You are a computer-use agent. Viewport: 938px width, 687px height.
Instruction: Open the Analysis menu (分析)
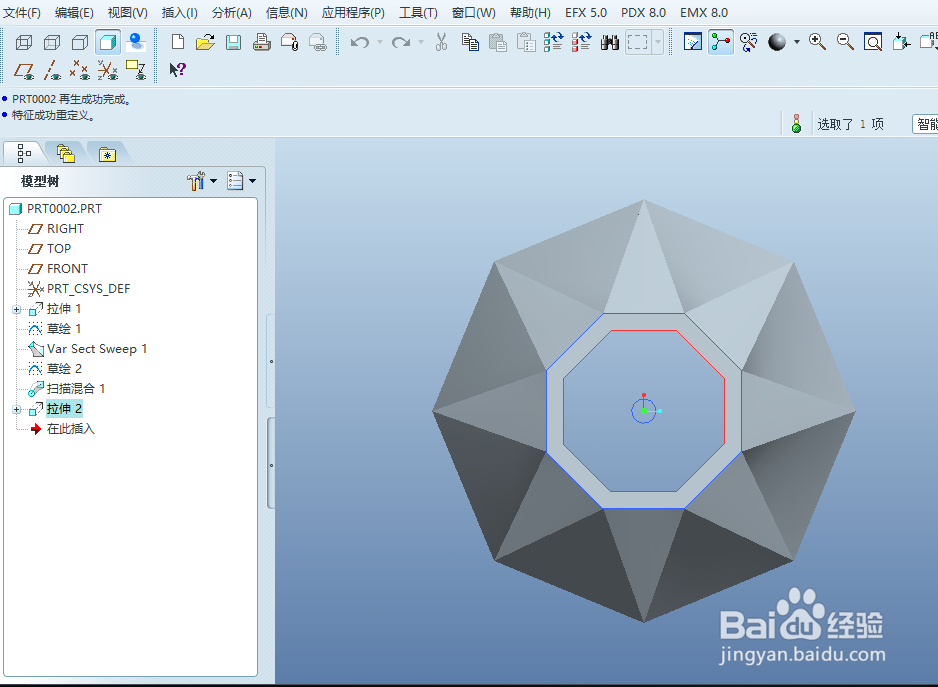tap(232, 13)
